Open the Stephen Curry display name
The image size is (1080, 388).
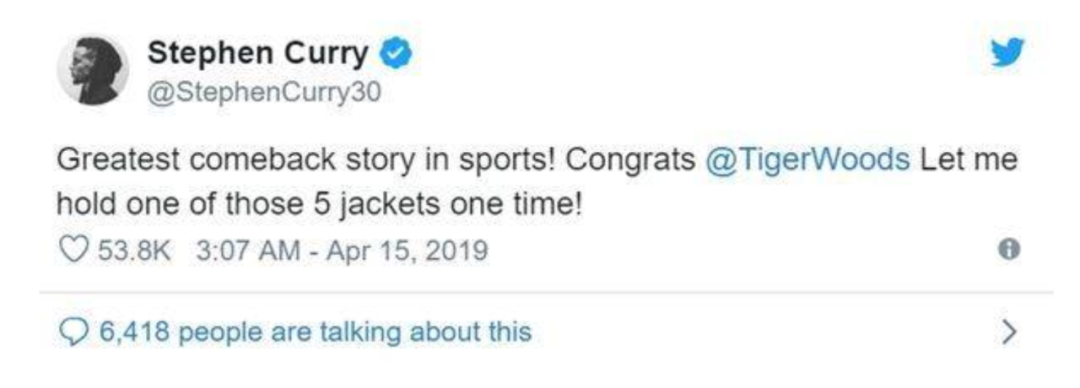click(x=258, y=53)
